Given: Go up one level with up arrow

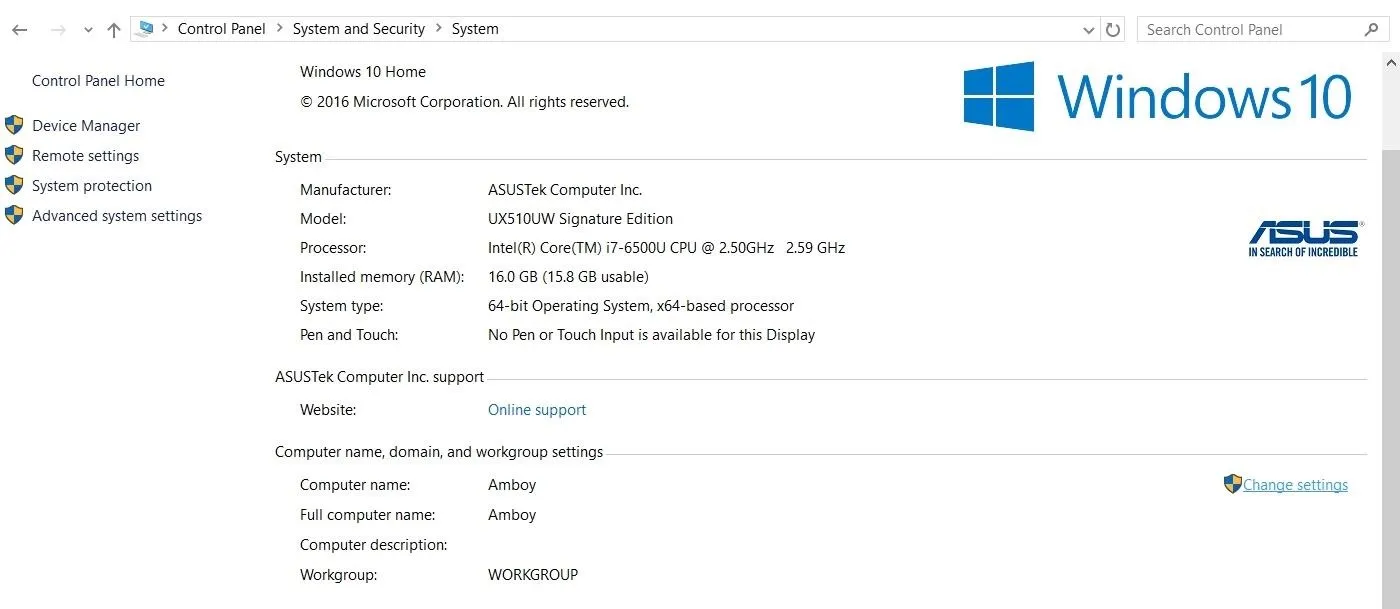Looking at the screenshot, I should pyautogui.click(x=114, y=30).
